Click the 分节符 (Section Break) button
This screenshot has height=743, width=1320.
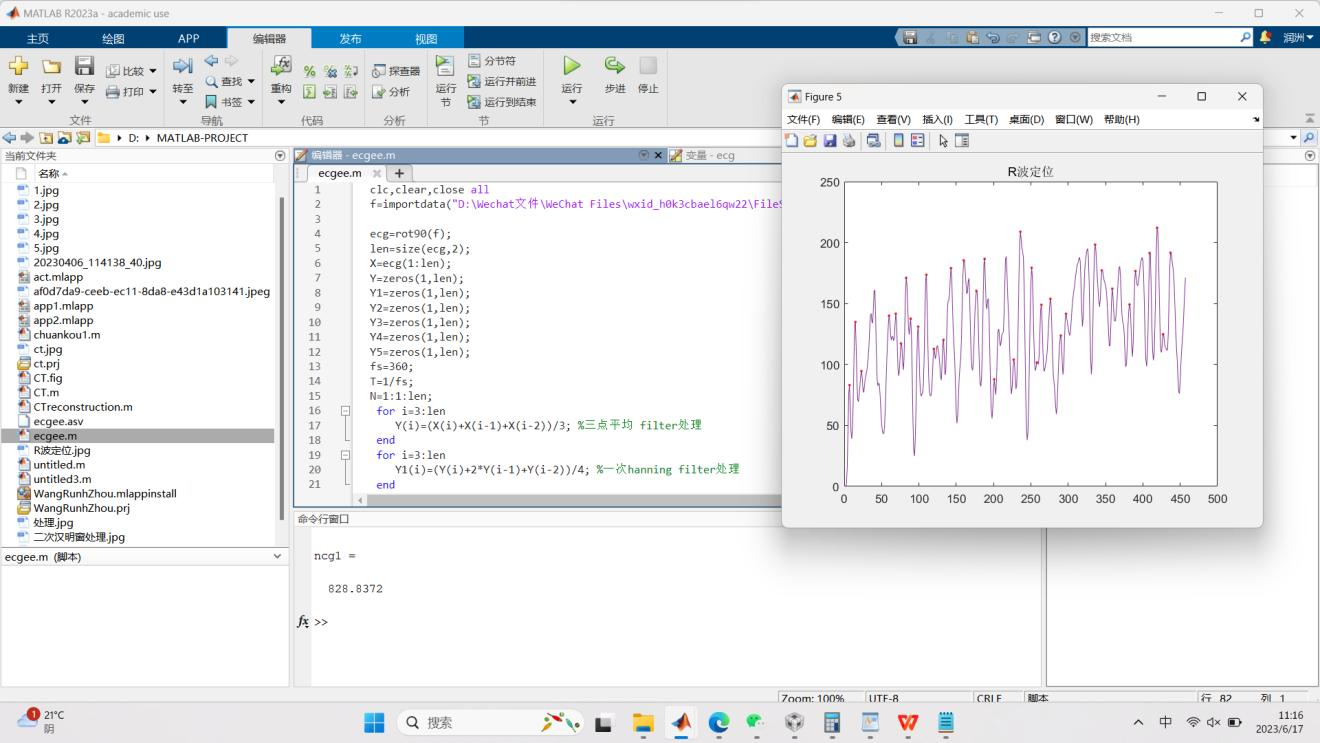492,61
